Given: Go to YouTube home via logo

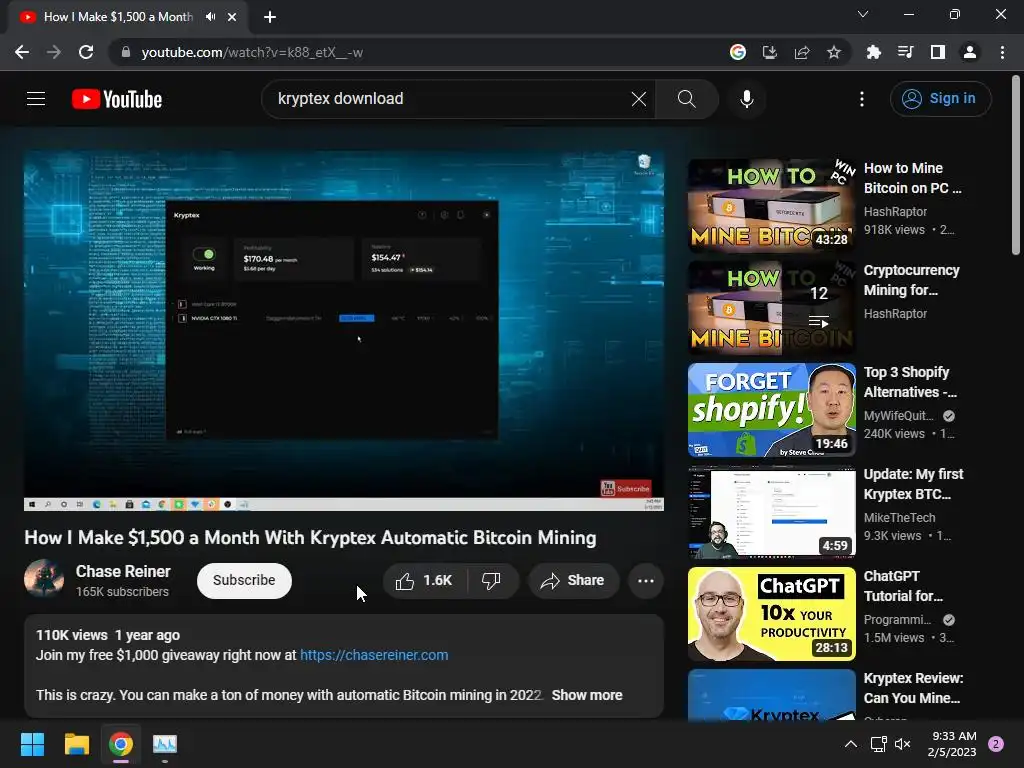Looking at the screenshot, I should pos(117,99).
